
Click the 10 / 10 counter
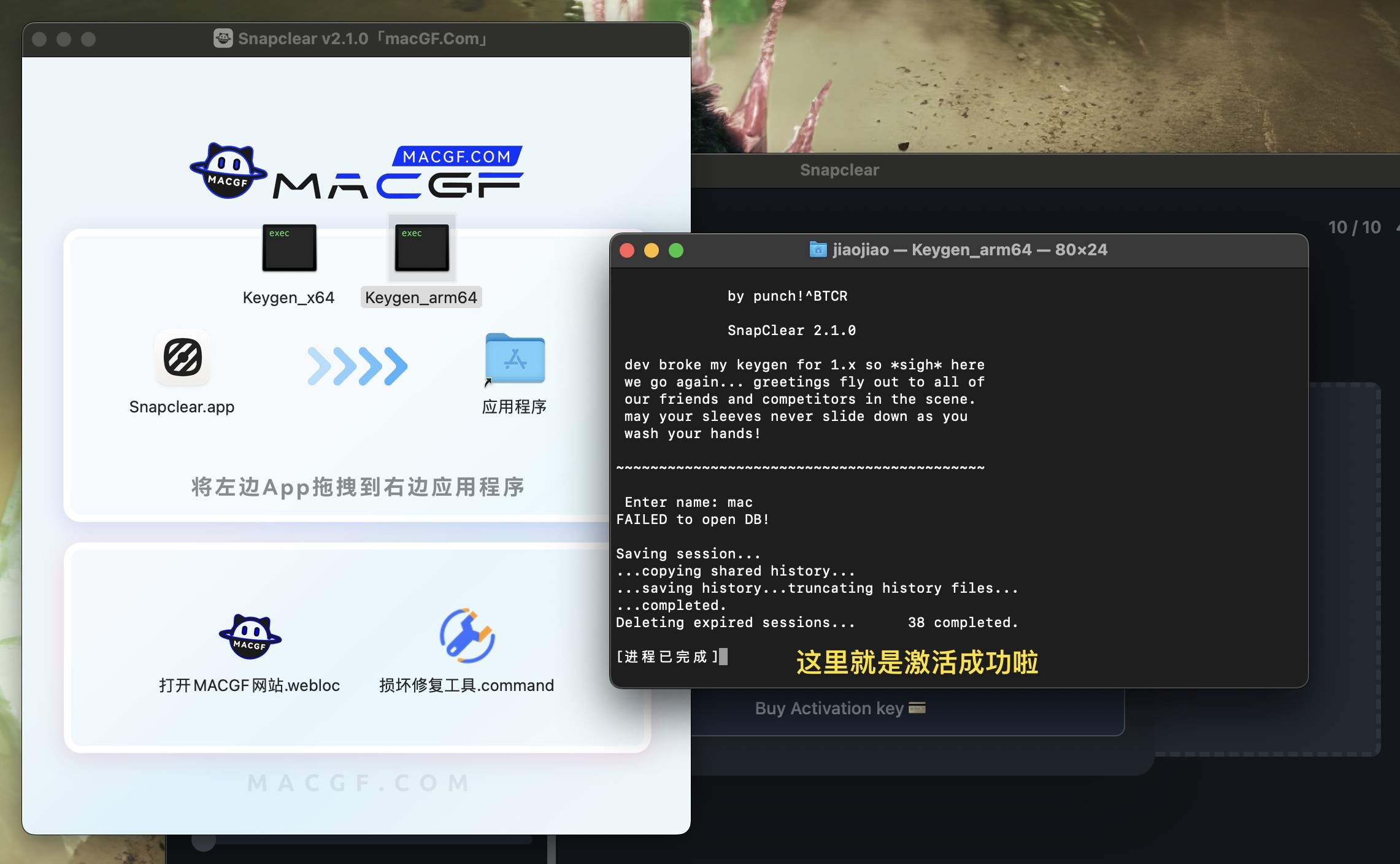point(1355,227)
